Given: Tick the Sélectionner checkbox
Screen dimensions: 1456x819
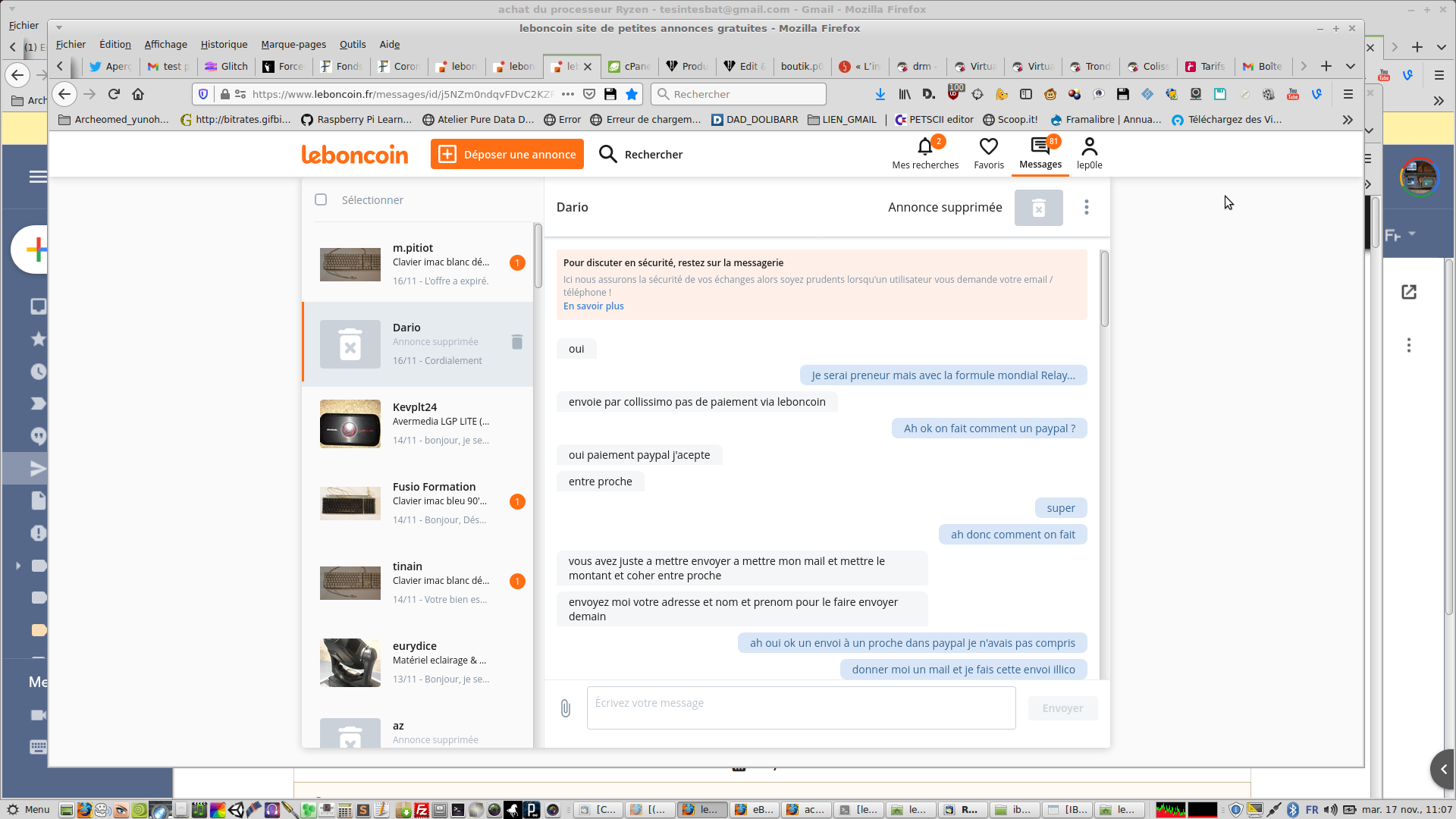Looking at the screenshot, I should coord(321,199).
